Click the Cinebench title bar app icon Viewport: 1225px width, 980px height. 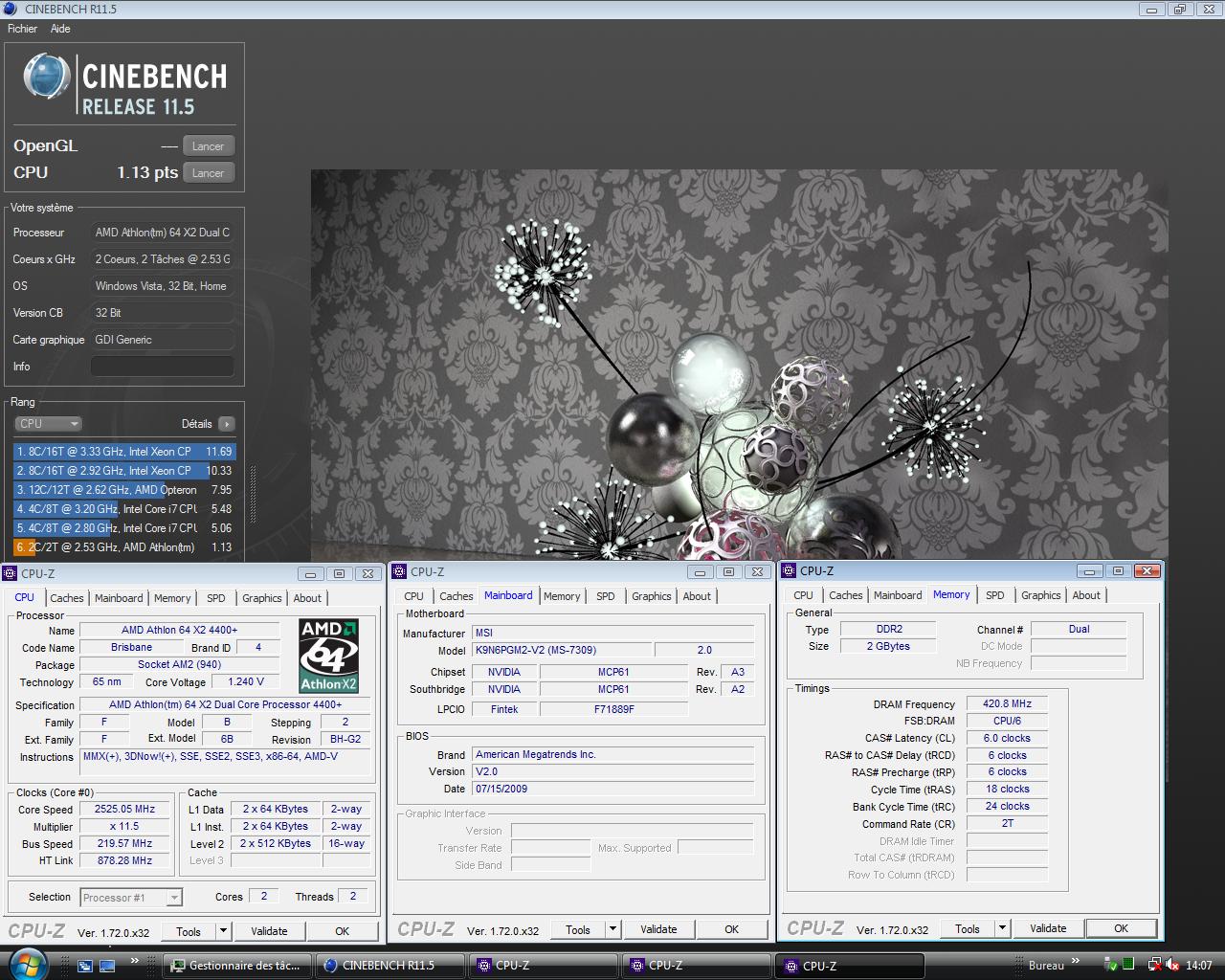click(11, 9)
